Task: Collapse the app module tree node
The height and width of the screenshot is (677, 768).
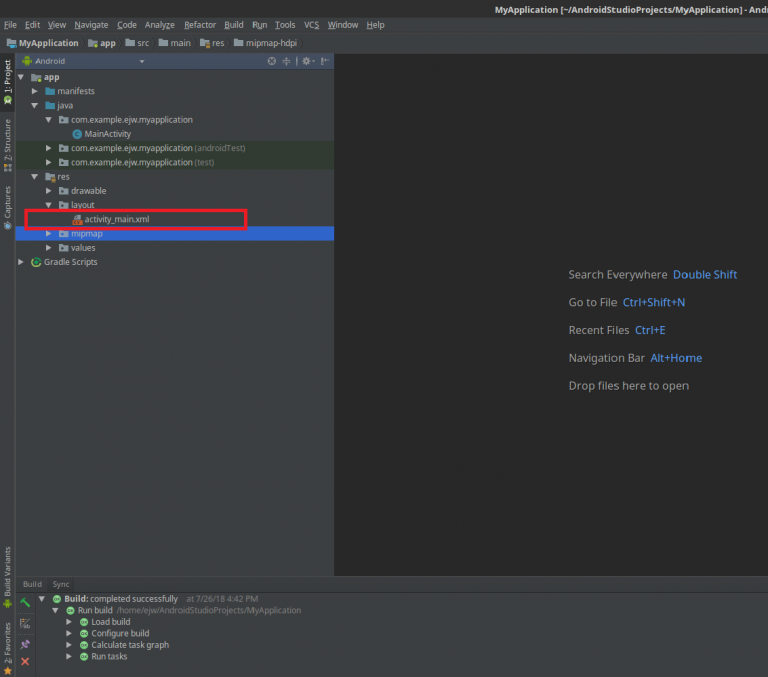Action: tap(21, 77)
